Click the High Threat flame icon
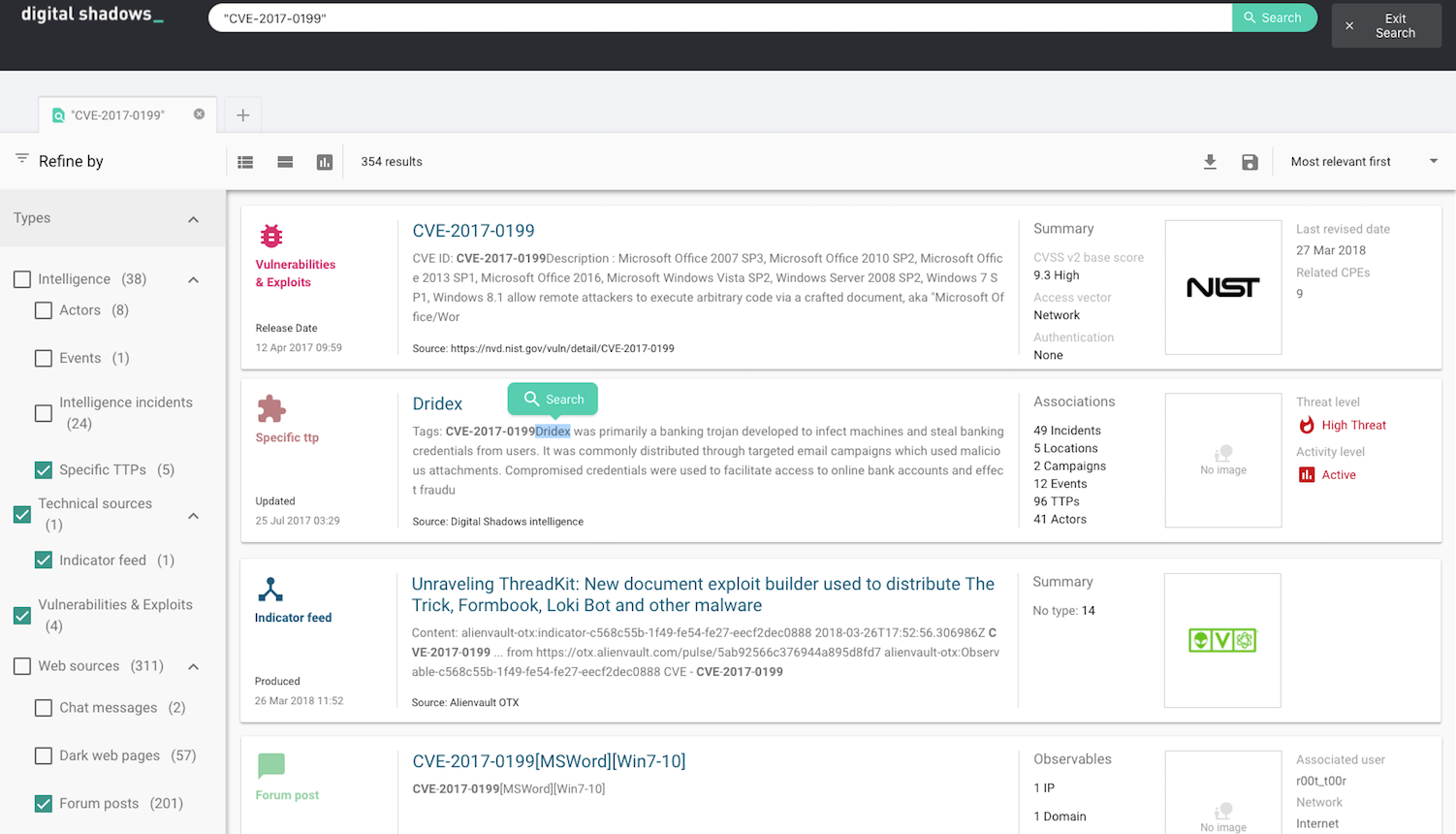1456x834 pixels. 1307,425
